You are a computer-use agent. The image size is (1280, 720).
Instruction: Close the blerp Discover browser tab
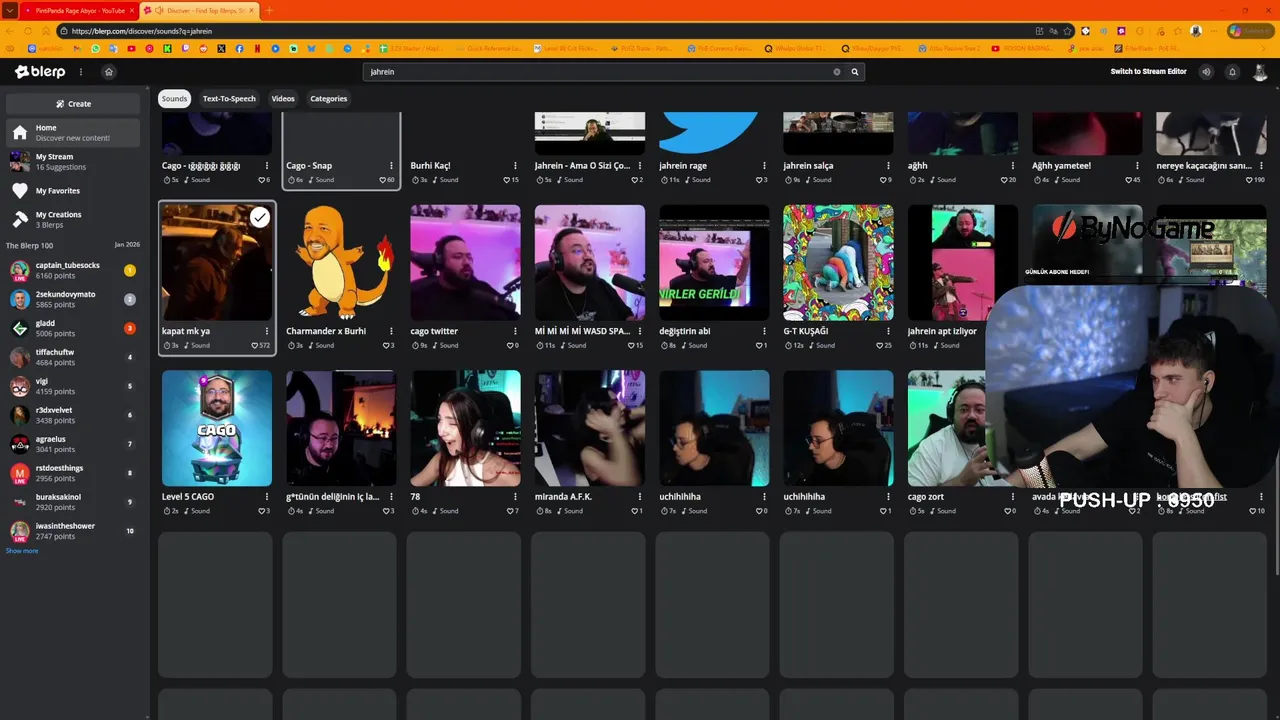[x=250, y=10]
